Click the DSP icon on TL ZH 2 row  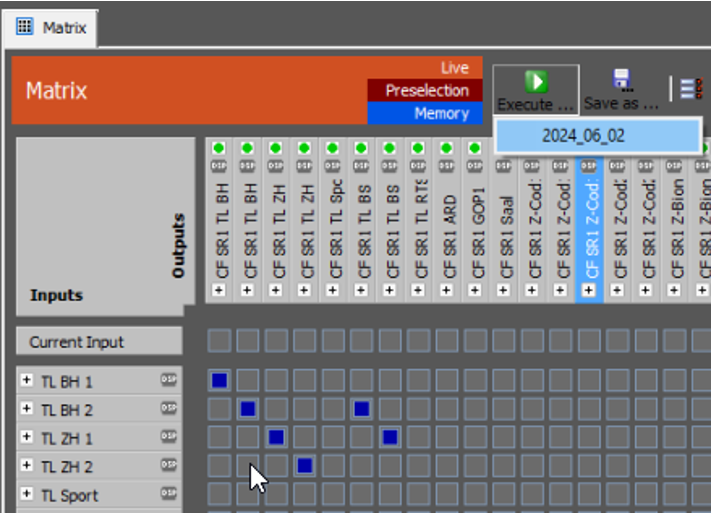(x=168, y=465)
